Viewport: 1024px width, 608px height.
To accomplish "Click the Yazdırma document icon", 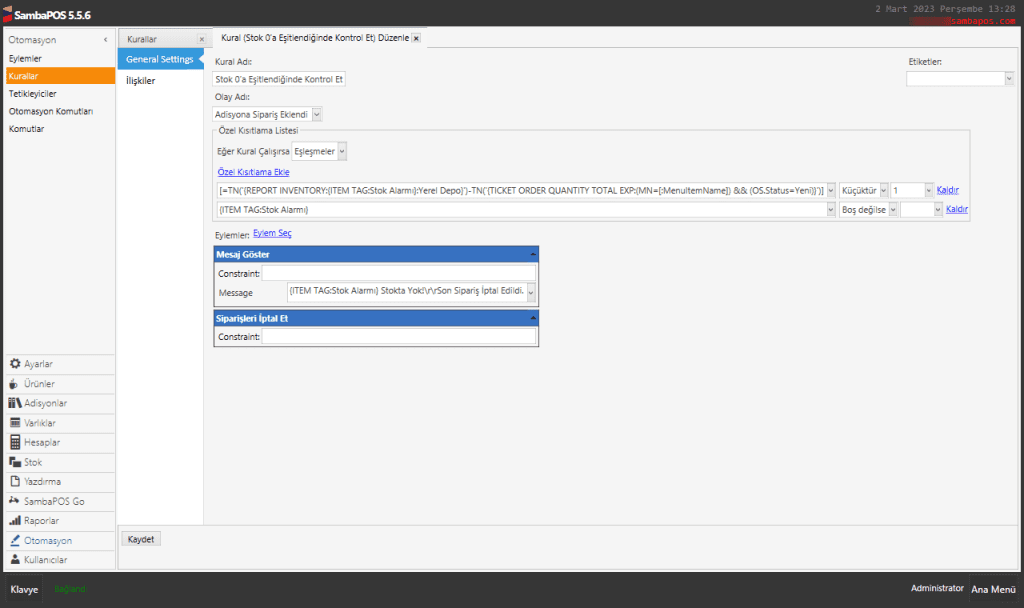I will pyautogui.click(x=15, y=481).
